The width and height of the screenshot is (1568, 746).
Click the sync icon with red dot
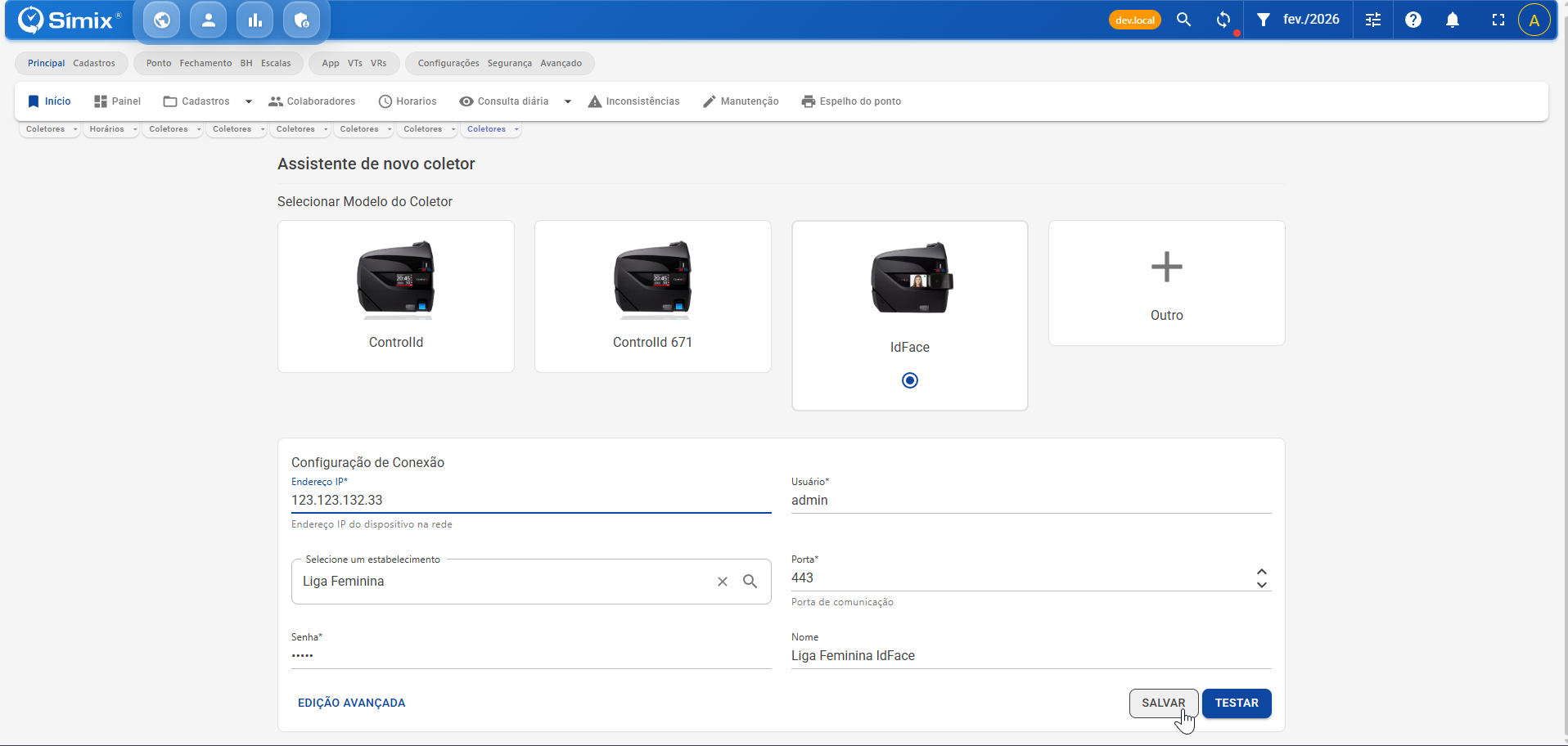pyautogui.click(x=1223, y=20)
